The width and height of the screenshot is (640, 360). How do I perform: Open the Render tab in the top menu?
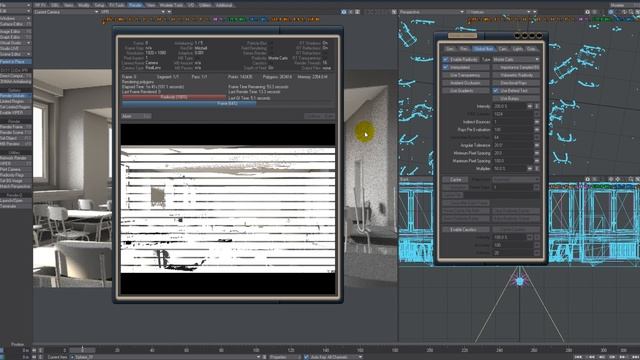coord(135,5)
